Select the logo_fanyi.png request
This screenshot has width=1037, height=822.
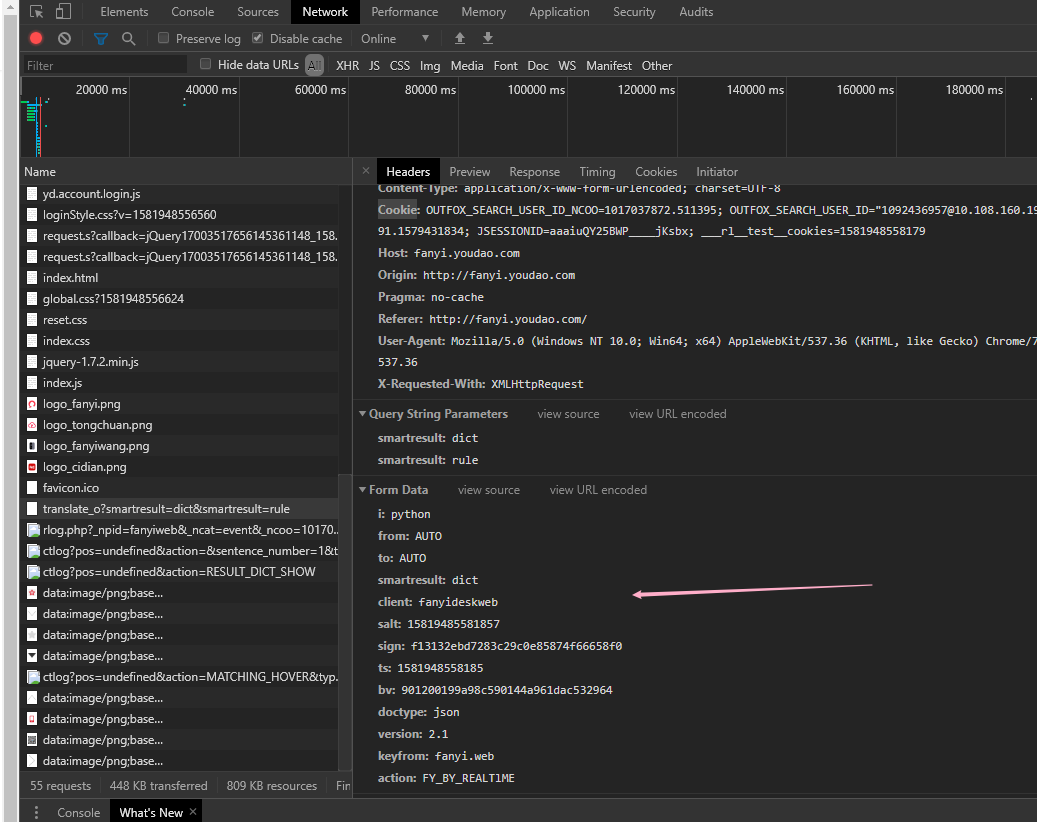(179, 403)
